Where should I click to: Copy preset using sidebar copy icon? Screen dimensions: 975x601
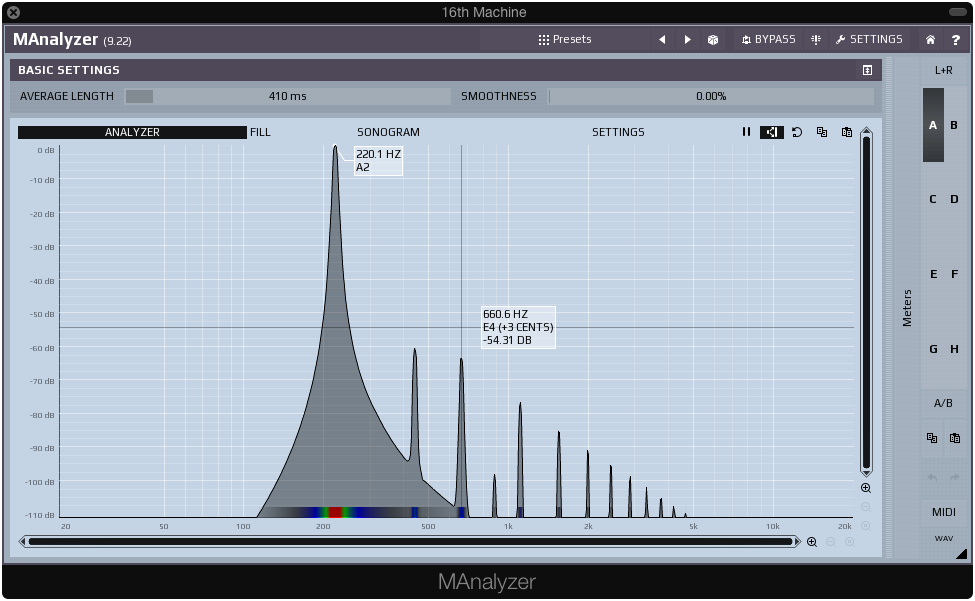tap(932, 438)
